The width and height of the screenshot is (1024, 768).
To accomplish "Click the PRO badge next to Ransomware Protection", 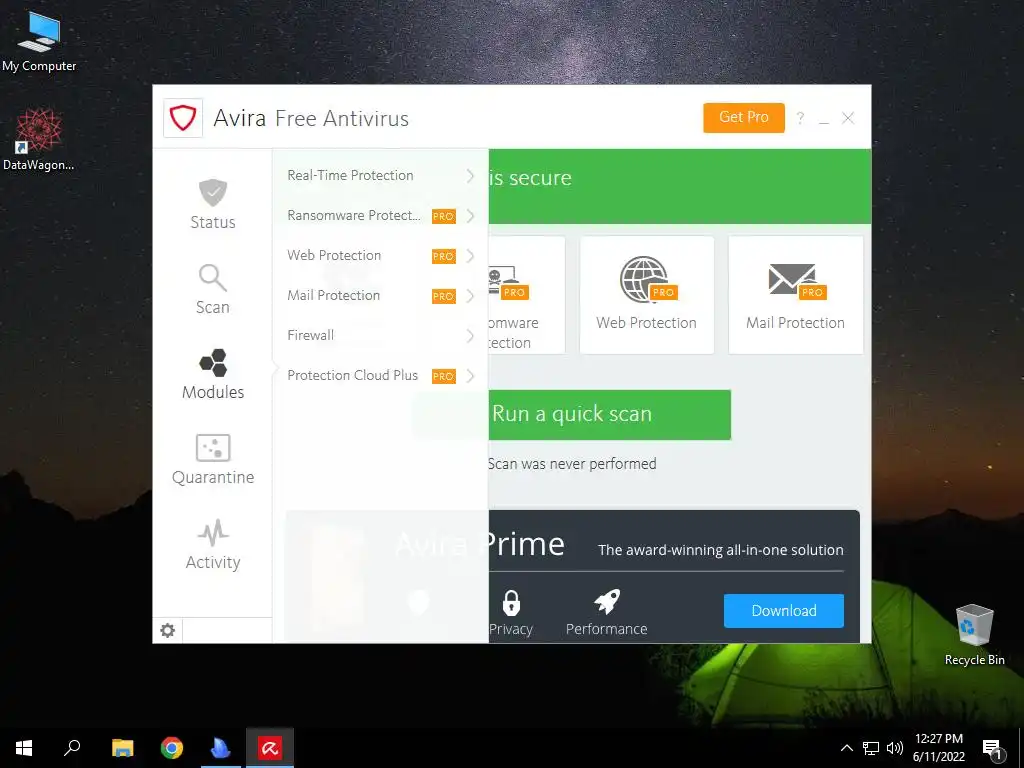I will [443, 216].
